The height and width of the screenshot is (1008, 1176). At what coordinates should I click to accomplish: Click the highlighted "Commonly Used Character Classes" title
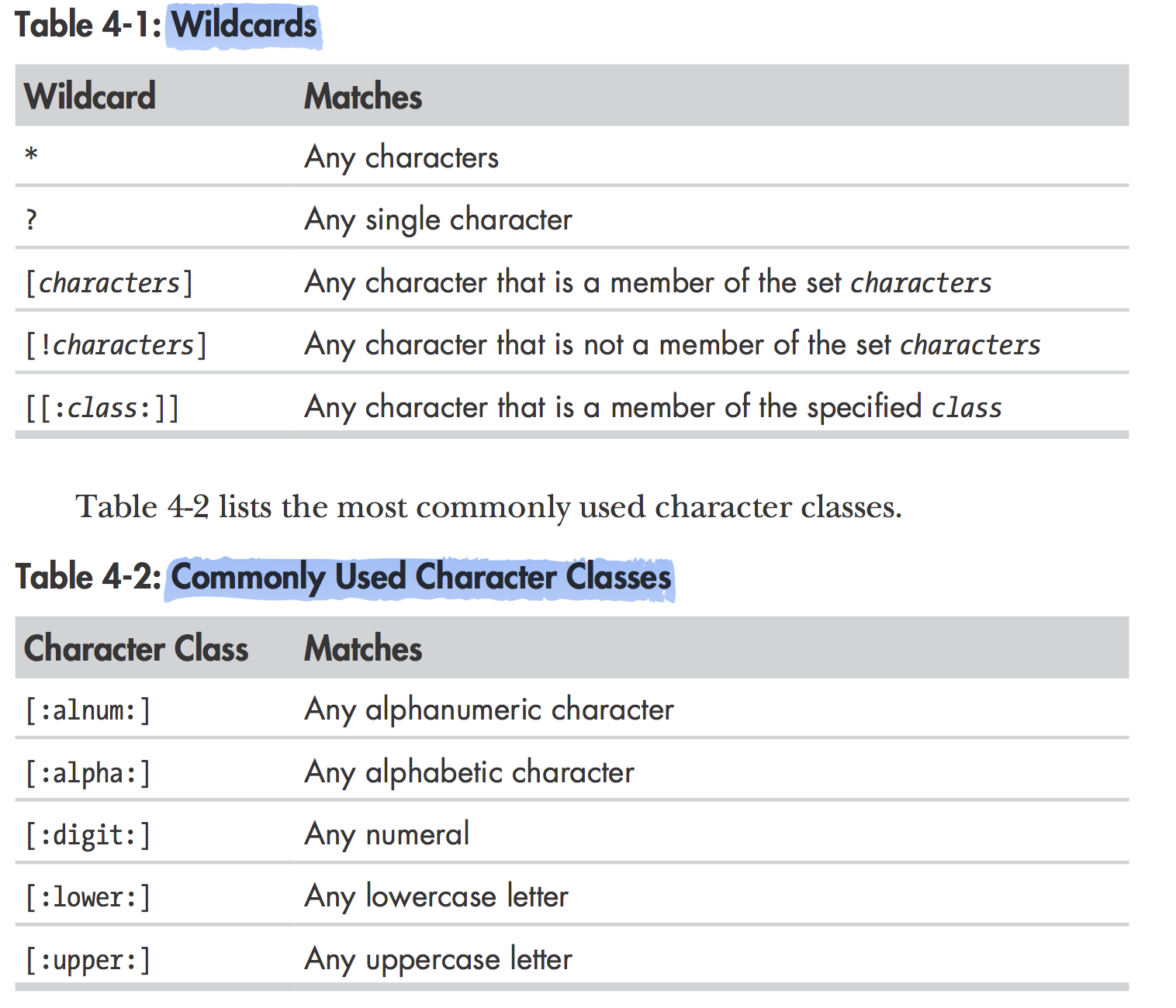pyautogui.click(x=420, y=578)
